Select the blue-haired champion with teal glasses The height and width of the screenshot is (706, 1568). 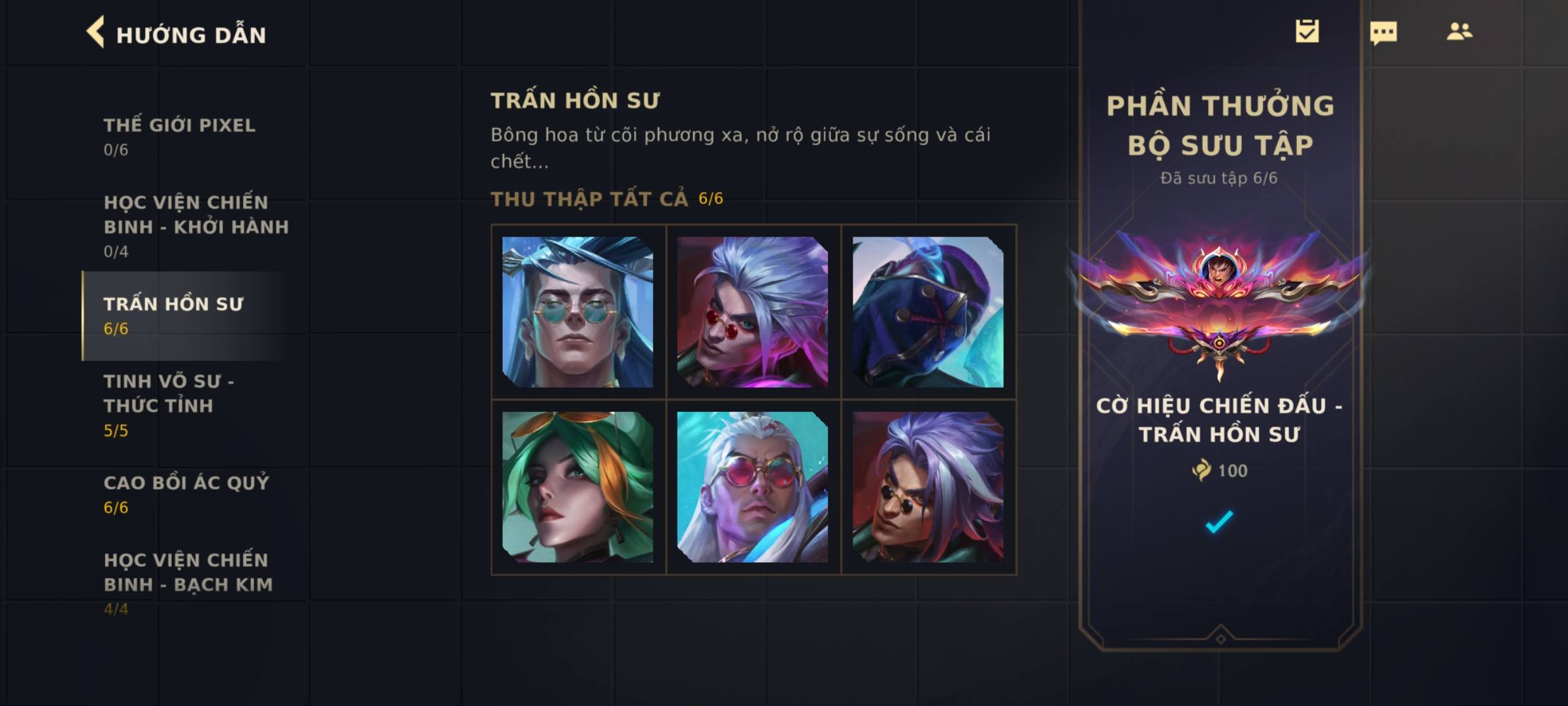pyautogui.click(x=578, y=312)
